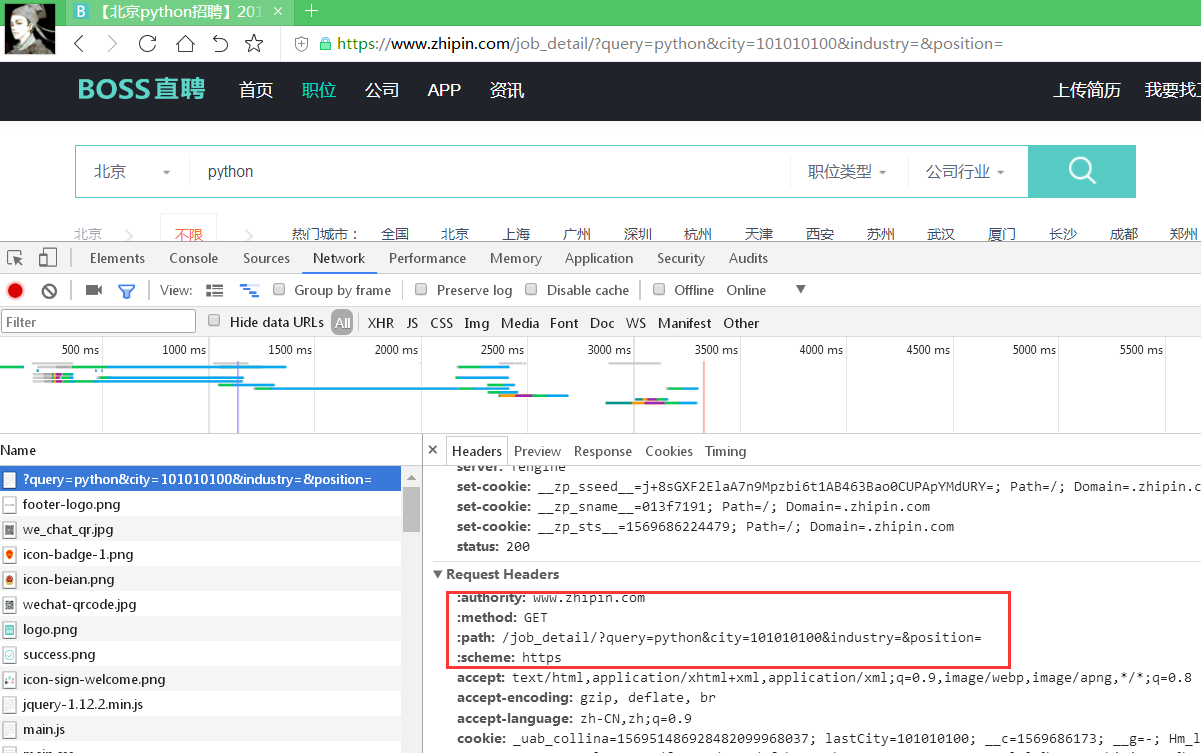The image size is (1201, 753).
Task: Switch to the Console panel tab
Action: click(194, 258)
